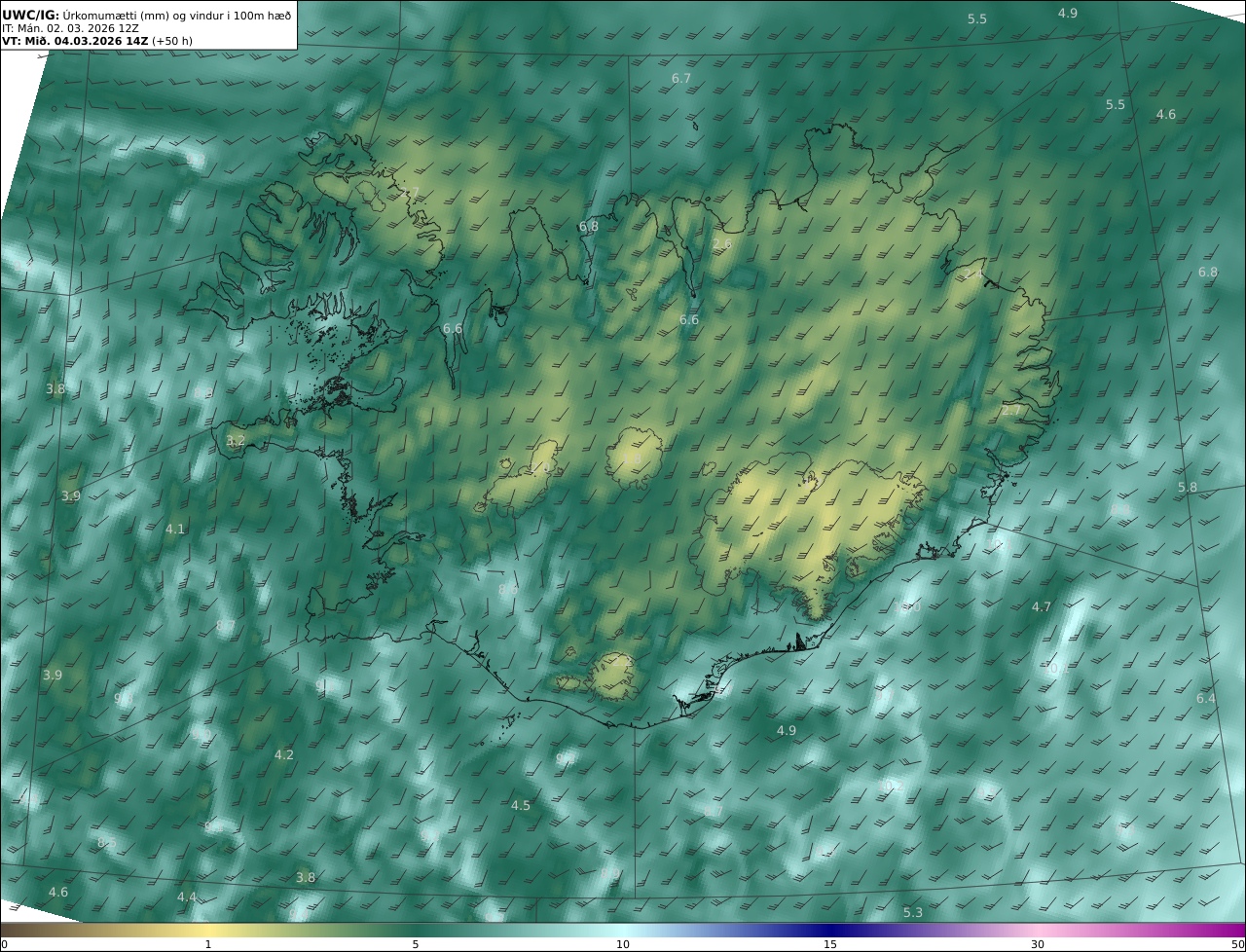The height and width of the screenshot is (952, 1246).
Task: Select the 2.6 map value label
Action: pos(722,243)
